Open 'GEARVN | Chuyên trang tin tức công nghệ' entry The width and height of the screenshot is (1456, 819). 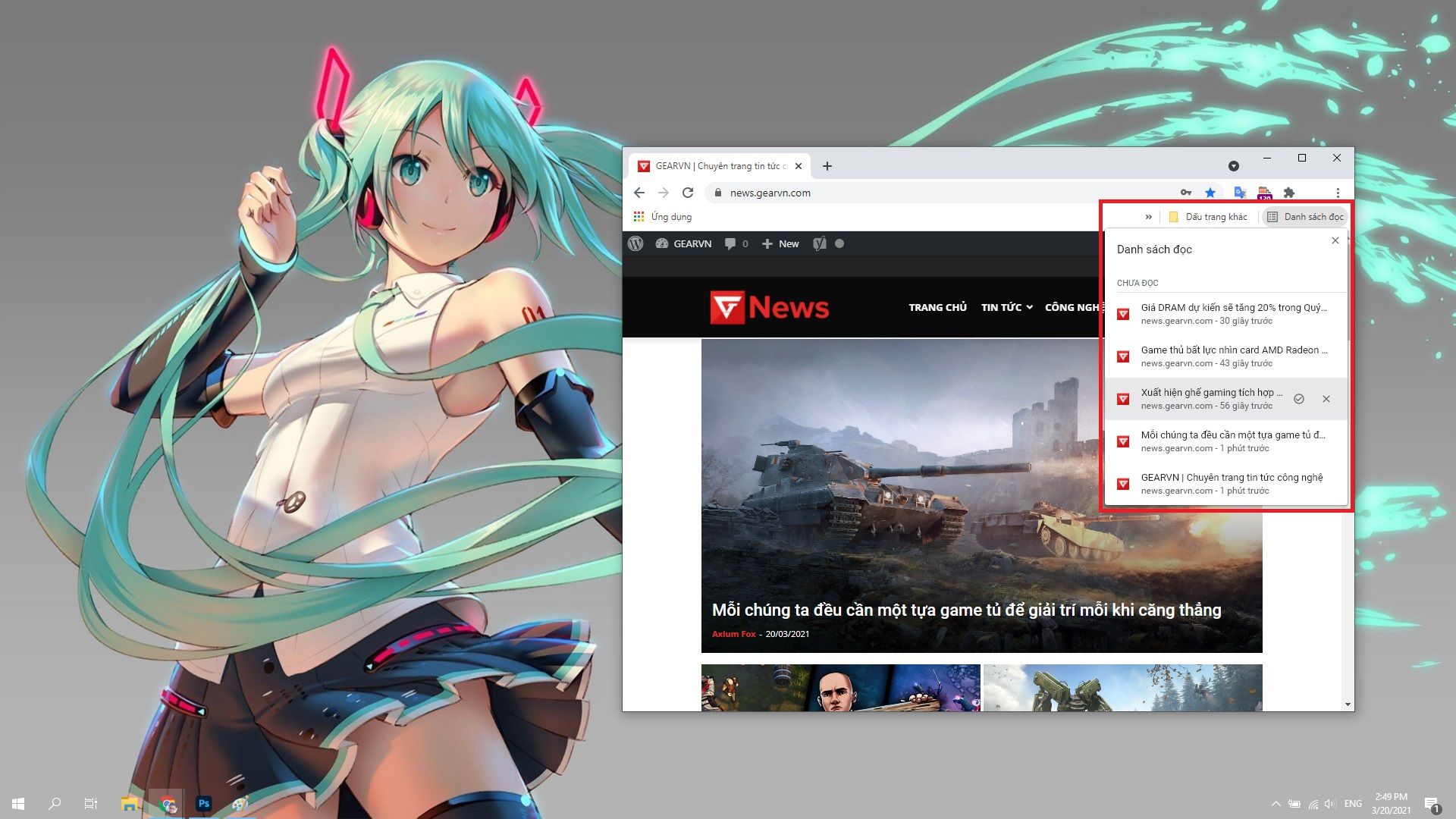pos(1225,484)
